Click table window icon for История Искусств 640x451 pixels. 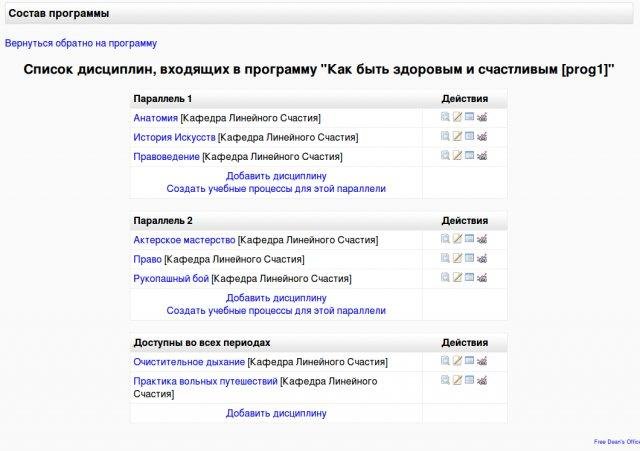469,136
